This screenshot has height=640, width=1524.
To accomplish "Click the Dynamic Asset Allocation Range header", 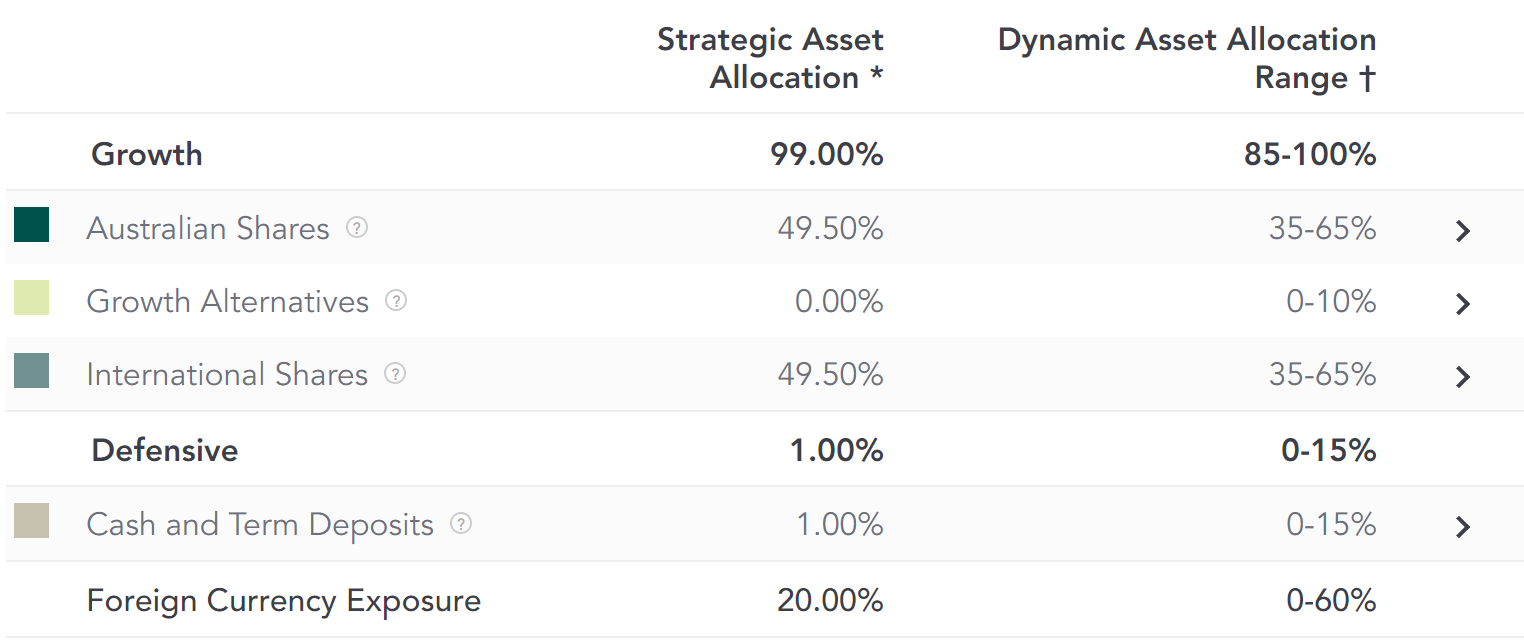I will click(x=1187, y=59).
